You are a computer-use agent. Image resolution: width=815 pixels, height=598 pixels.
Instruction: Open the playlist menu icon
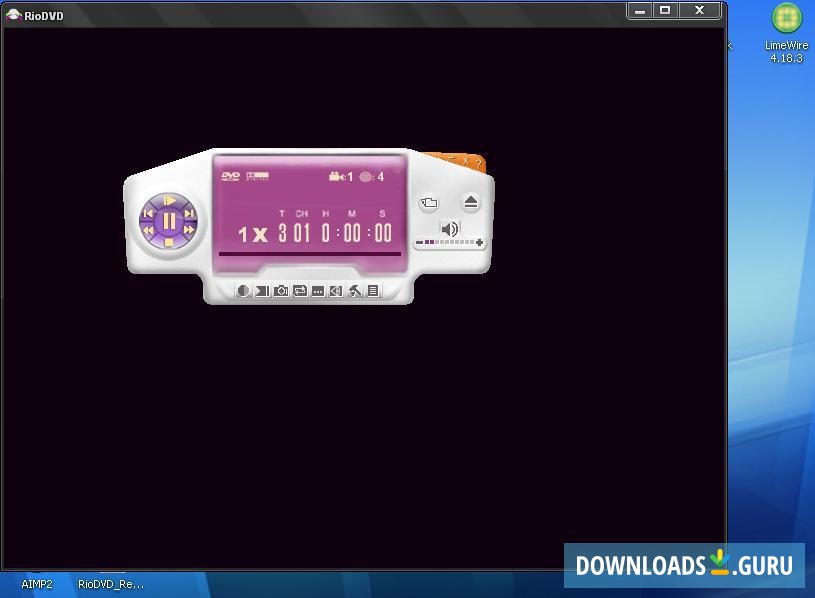(x=373, y=291)
